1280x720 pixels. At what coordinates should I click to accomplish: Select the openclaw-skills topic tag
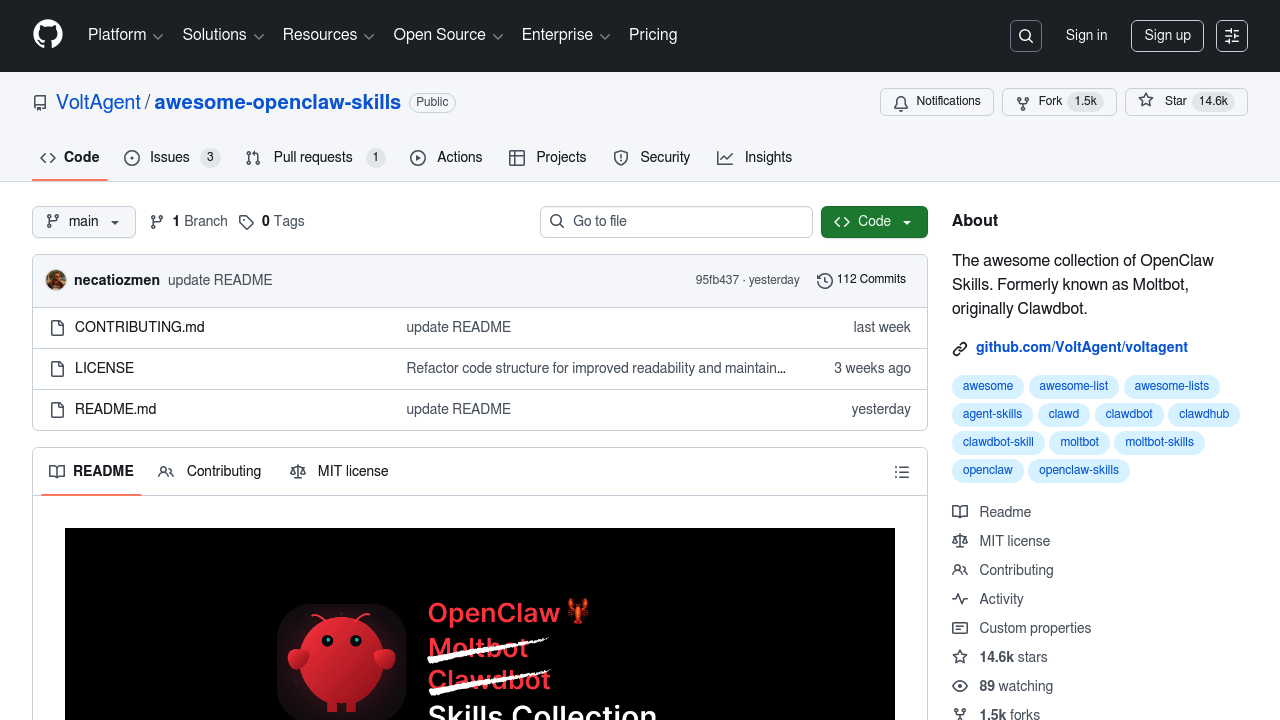pyautogui.click(x=1078, y=470)
